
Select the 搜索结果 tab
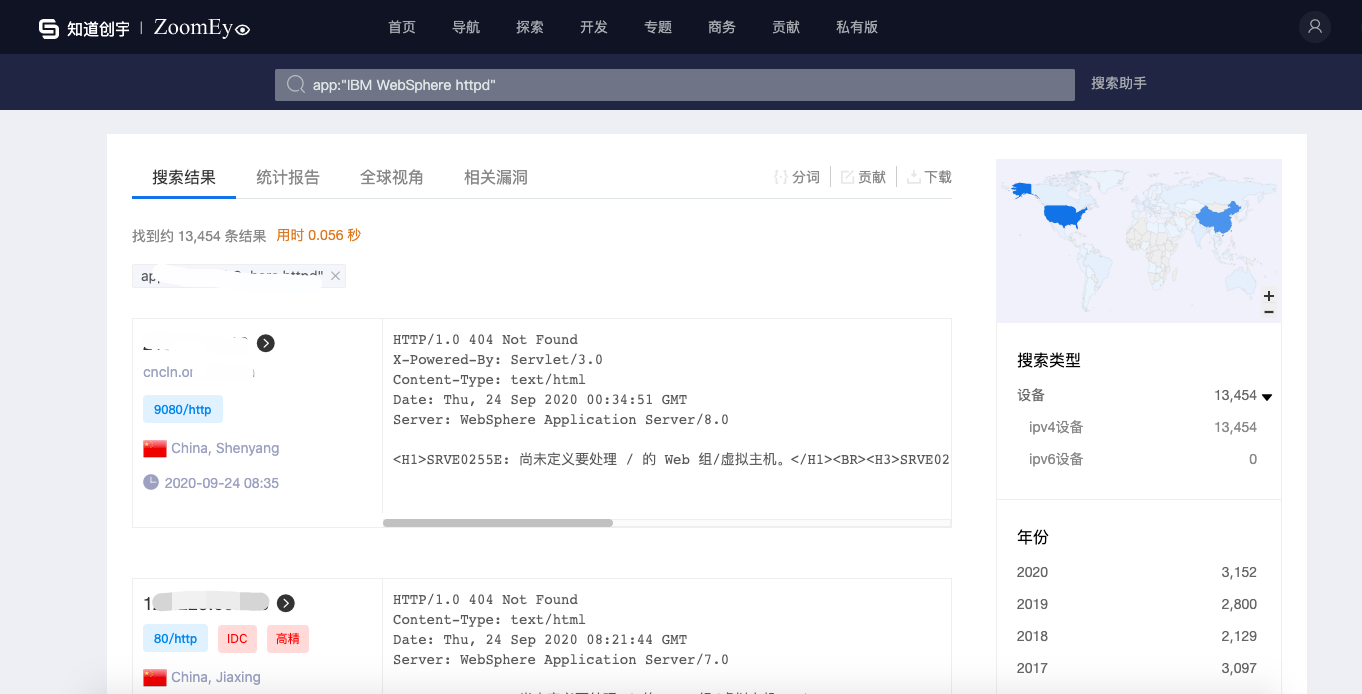pyautogui.click(x=184, y=177)
